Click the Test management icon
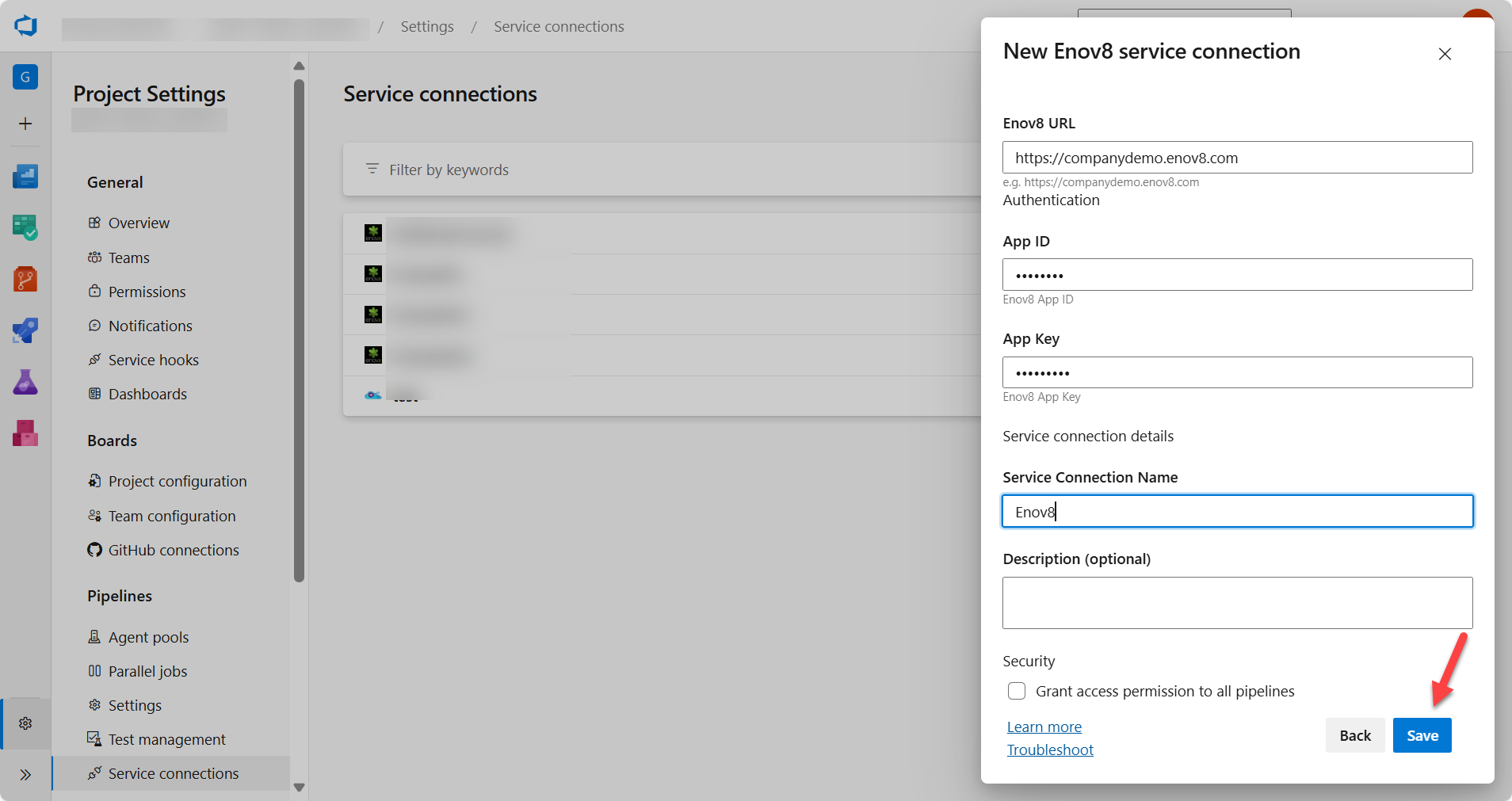This screenshot has width=1512, height=801. coord(94,739)
